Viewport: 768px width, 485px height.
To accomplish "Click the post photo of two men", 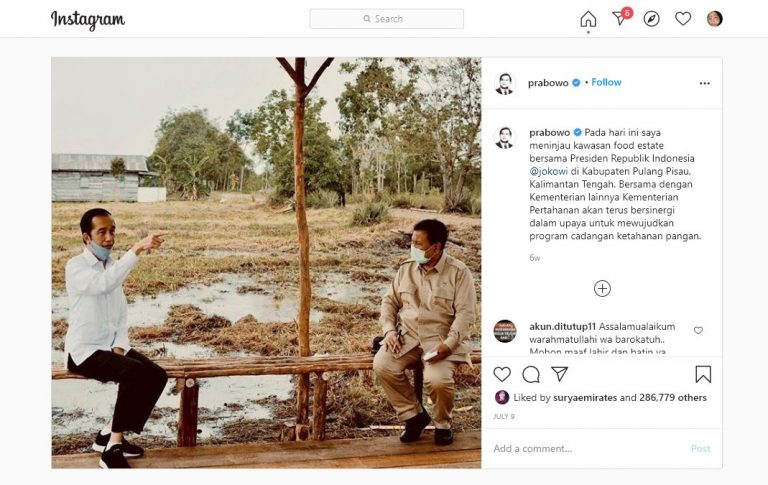I will 266,263.
